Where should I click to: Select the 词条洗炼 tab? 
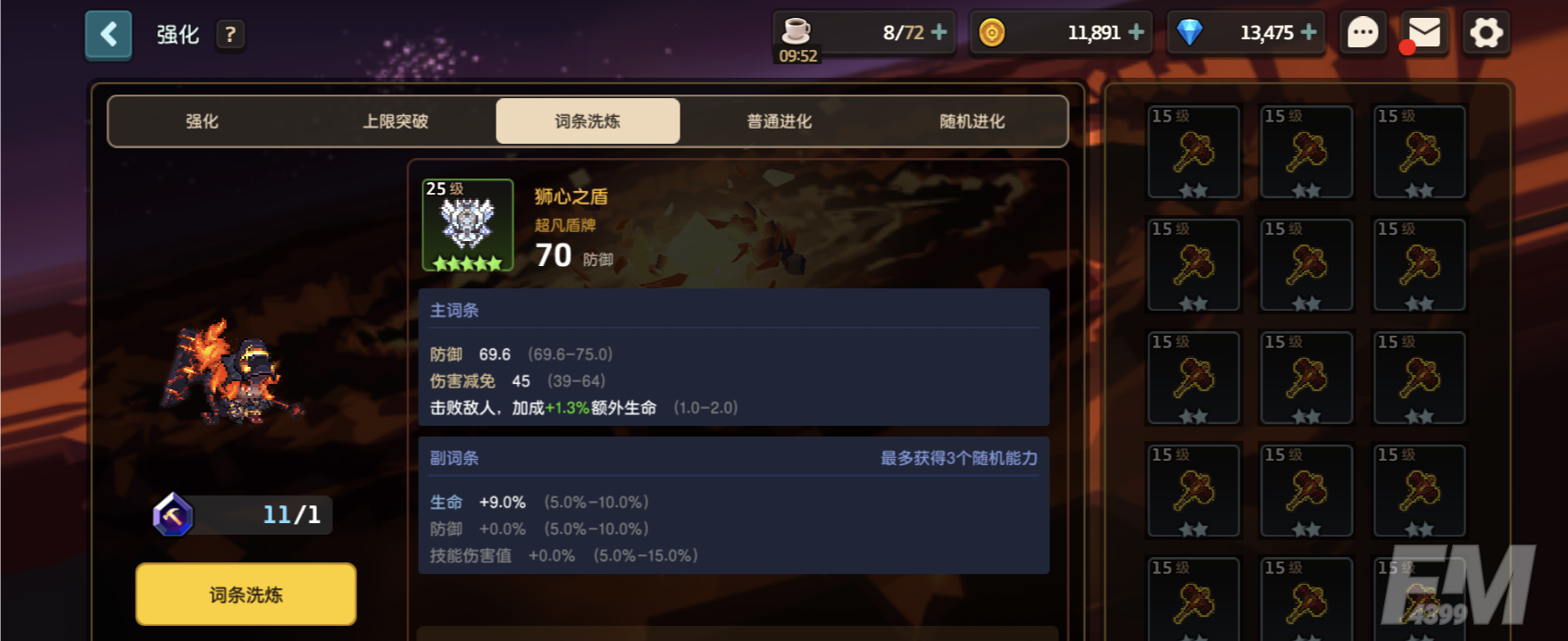[588, 121]
